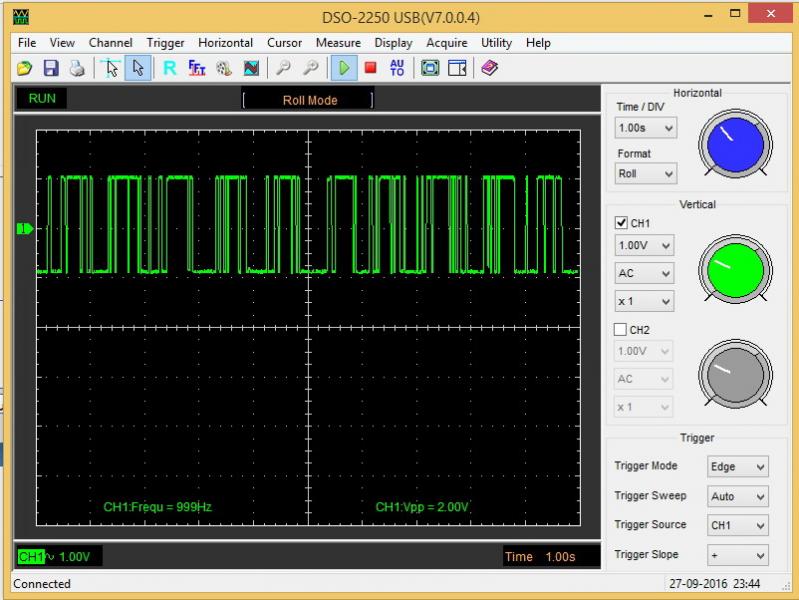
Task: Click the Roll Mode label
Action: [310, 100]
